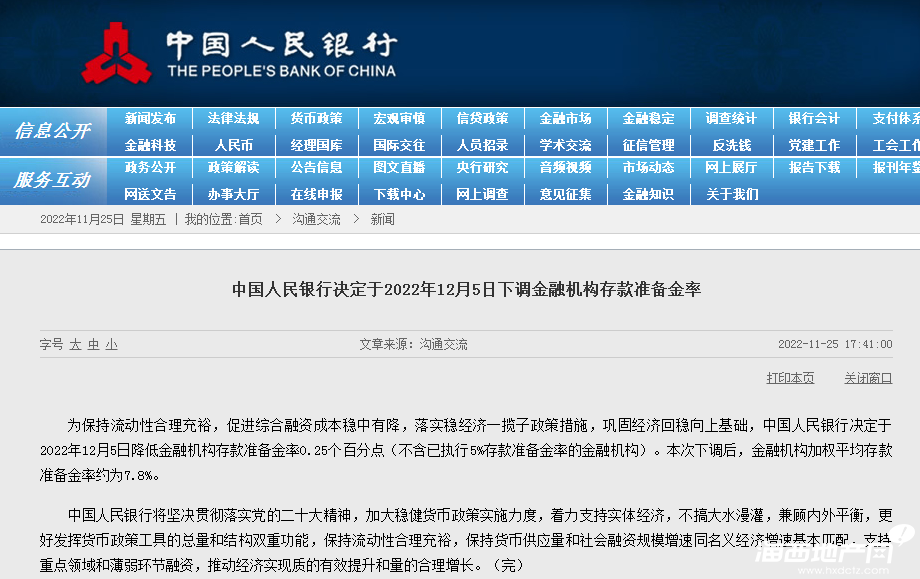Open the 新闻发布 menu item
Image resolution: width=920 pixels, height=579 pixels.
150,118
